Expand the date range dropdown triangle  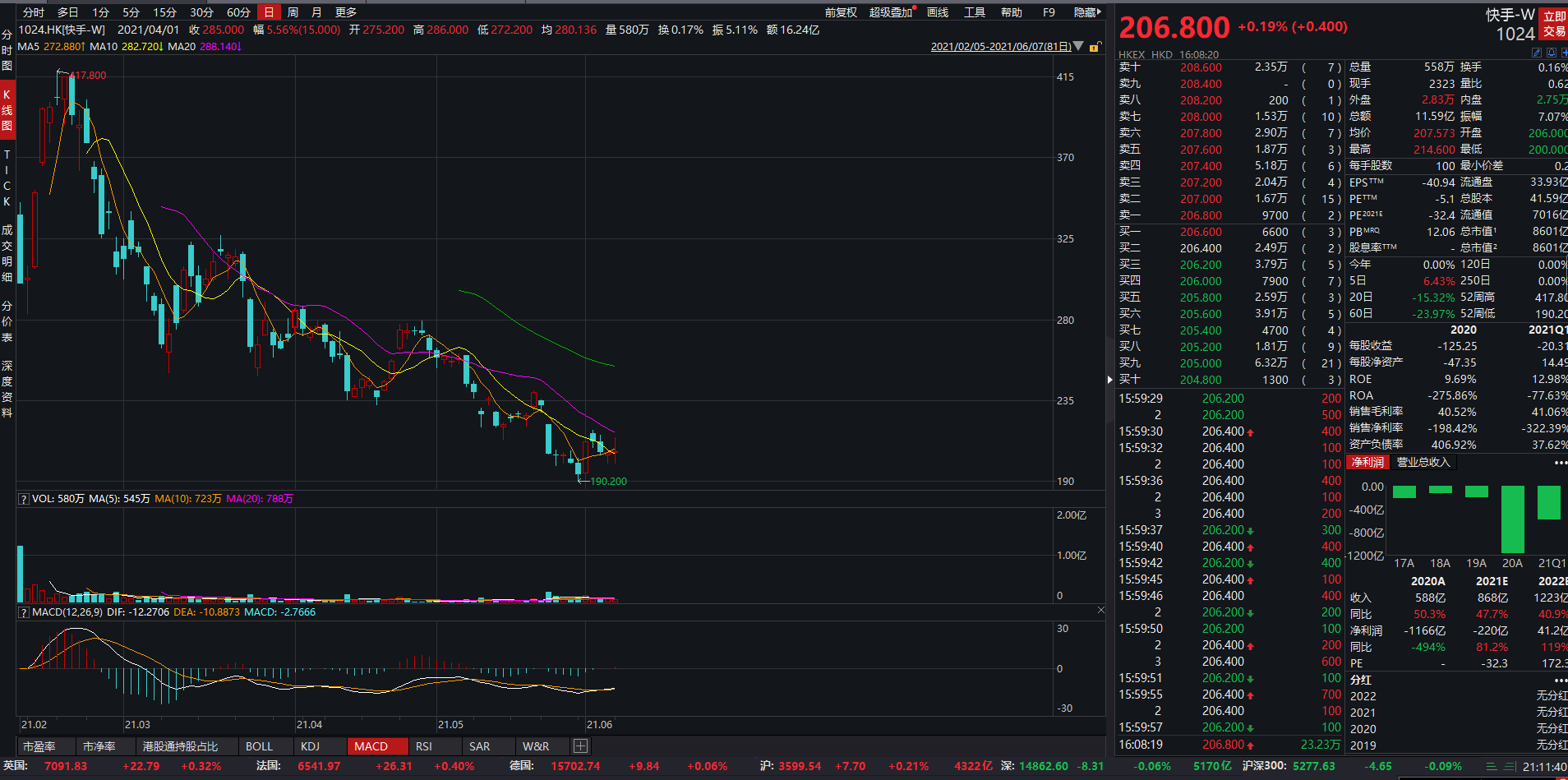coord(1078,47)
